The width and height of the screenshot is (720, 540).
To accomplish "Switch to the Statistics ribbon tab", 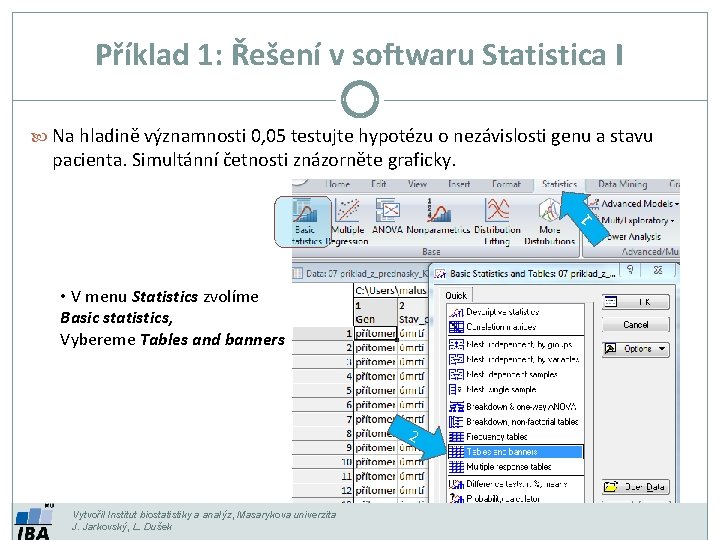I will coord(559,184).
